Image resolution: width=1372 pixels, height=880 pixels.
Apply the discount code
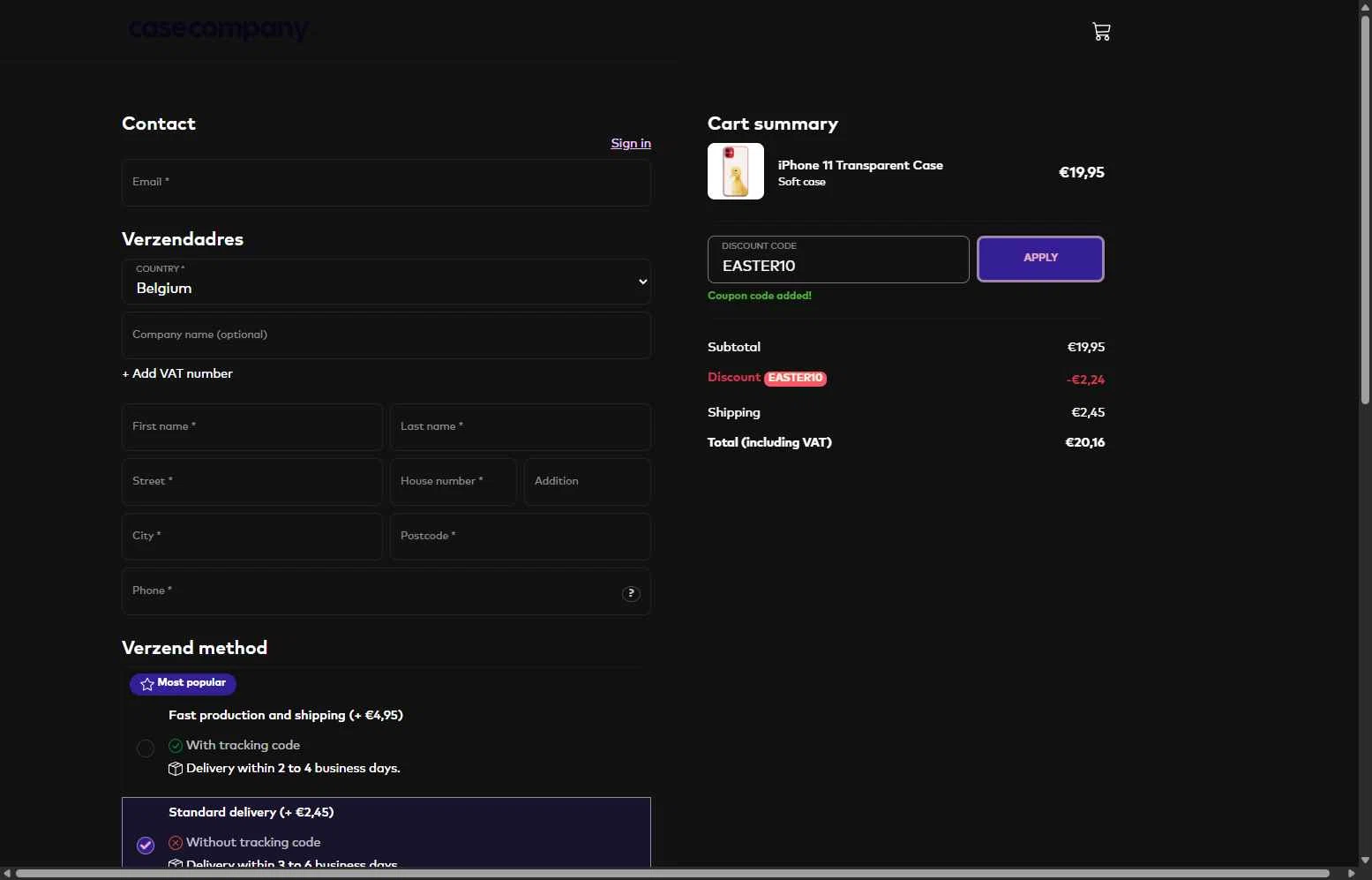pos(1040,259)
